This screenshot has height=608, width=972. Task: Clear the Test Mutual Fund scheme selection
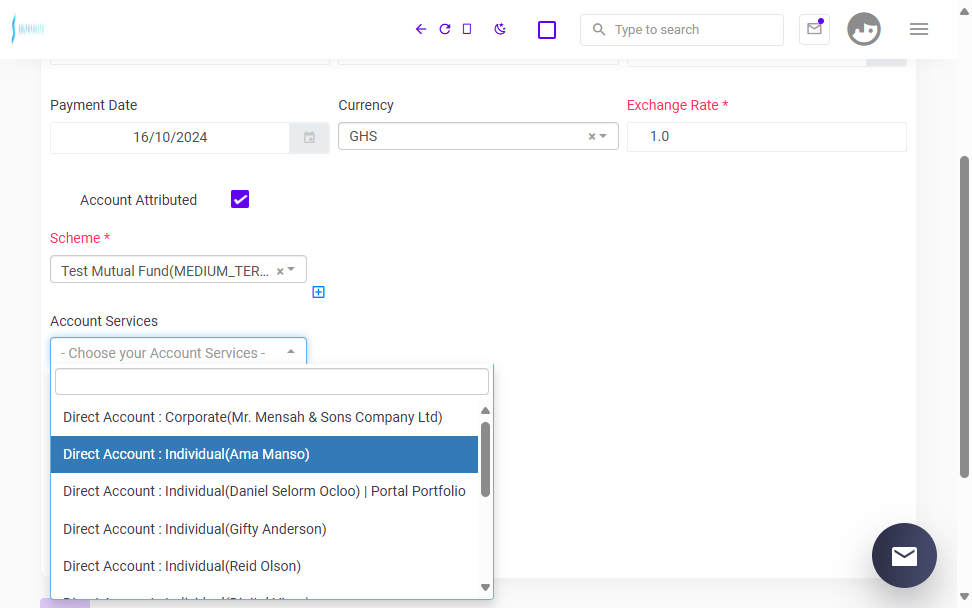[x=280, y=271]
